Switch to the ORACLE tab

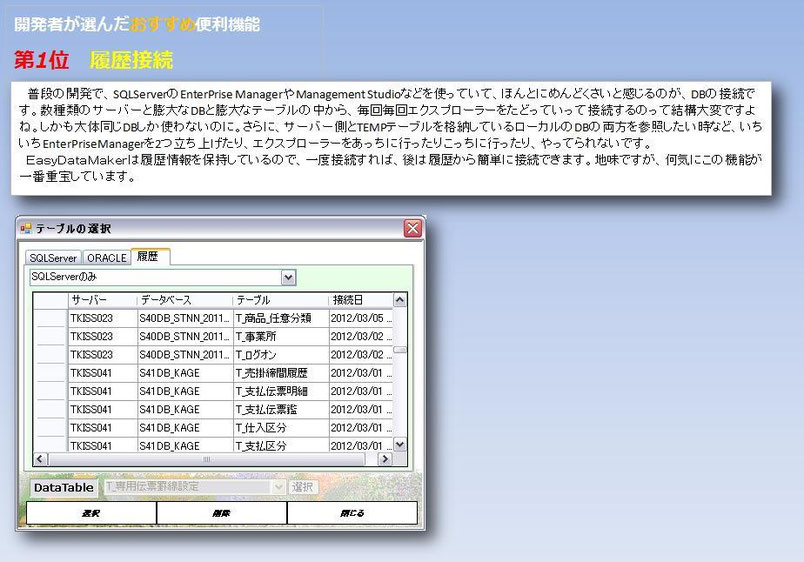click(x=106, y=257)
